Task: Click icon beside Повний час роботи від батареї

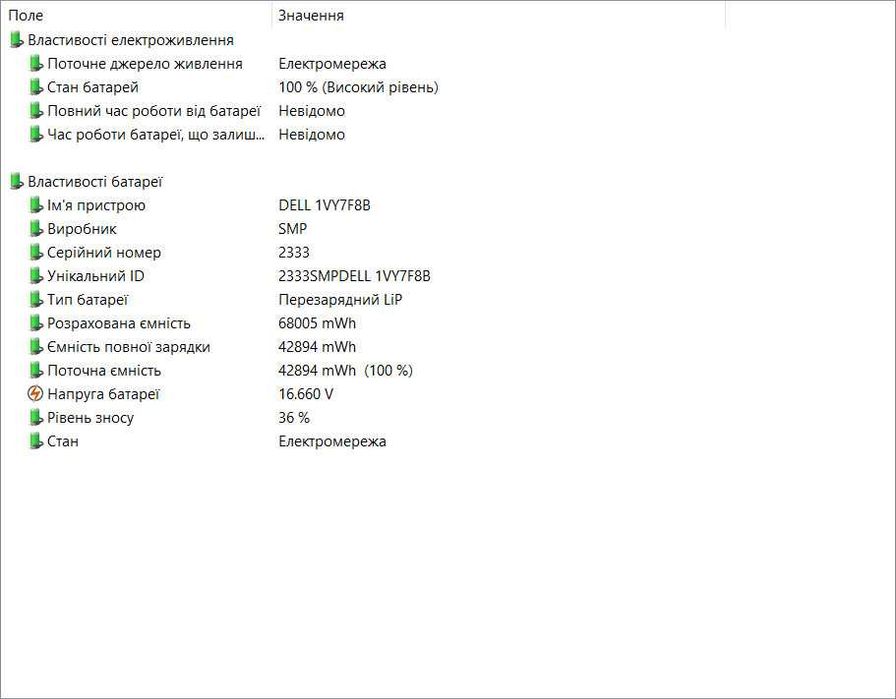Action: click(36, 111)
